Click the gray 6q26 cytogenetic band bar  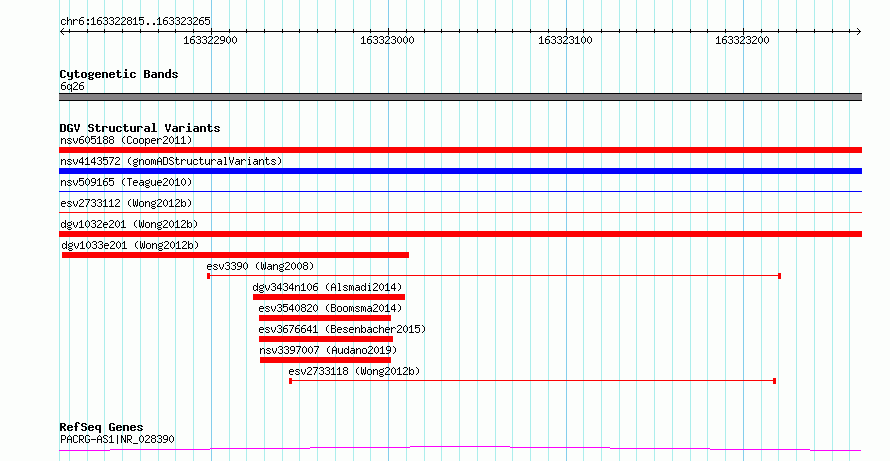click(x=460, y=97)
